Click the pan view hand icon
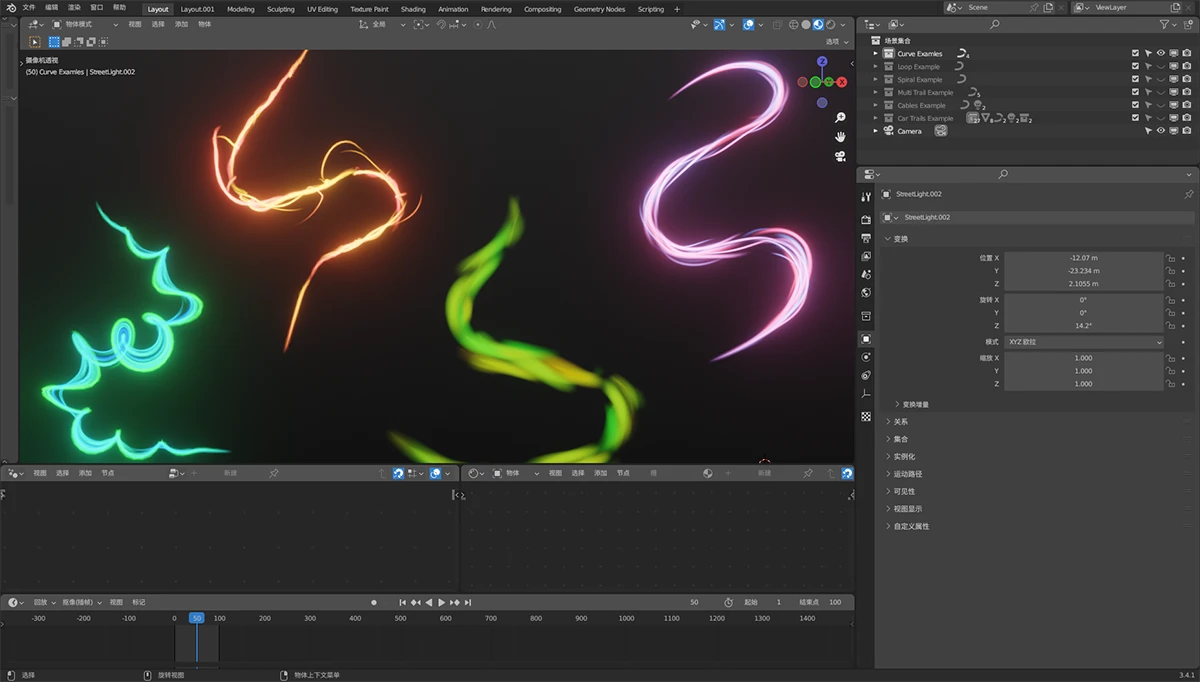1200x682 pixels. point(840,137)
